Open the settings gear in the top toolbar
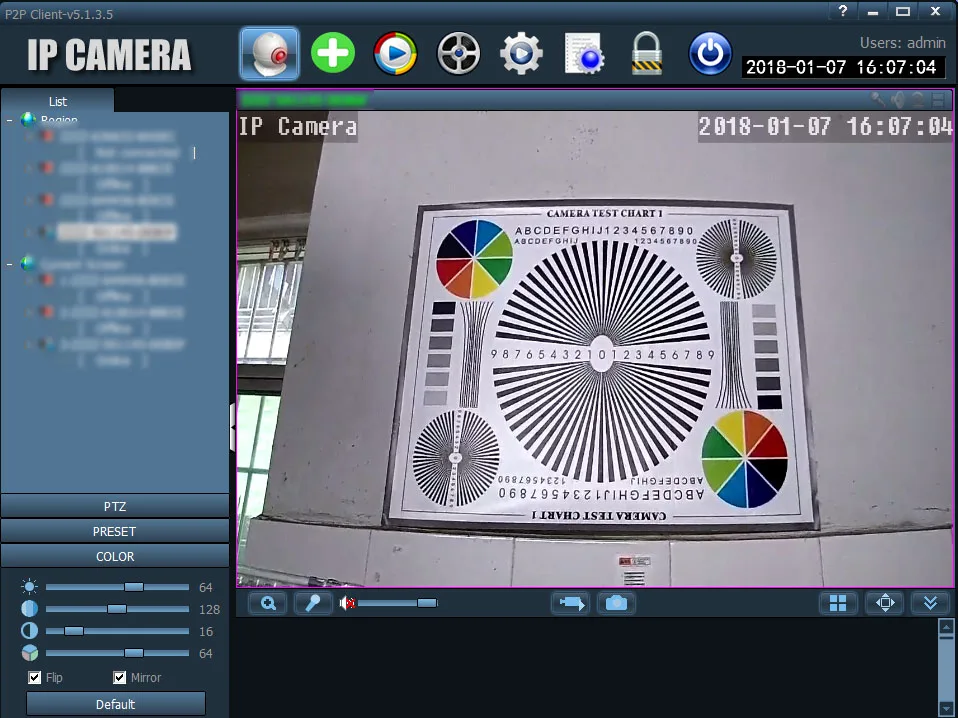This screenshot has width=958, height=718. pos(520,53)
